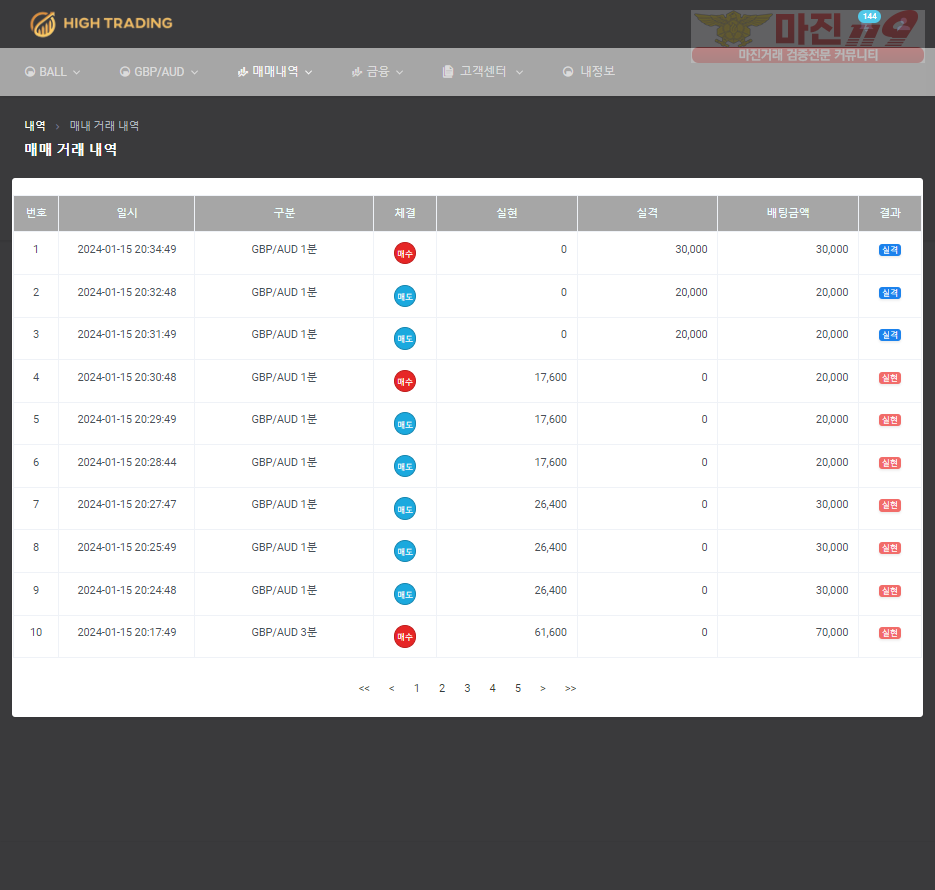Image resolution: width=935 pixels, height=890 pixels.
Task: Click the red 매수 badge in row 10
Action: click(x=405, y=637)
